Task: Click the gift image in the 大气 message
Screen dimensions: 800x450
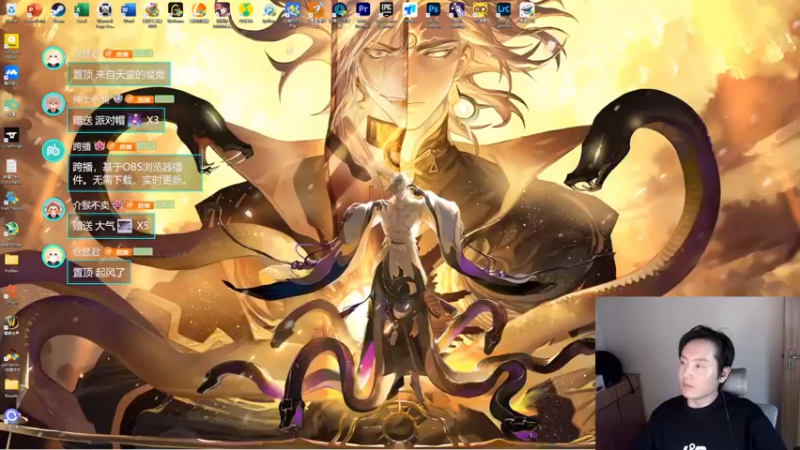Action: (x=125, y=226)
